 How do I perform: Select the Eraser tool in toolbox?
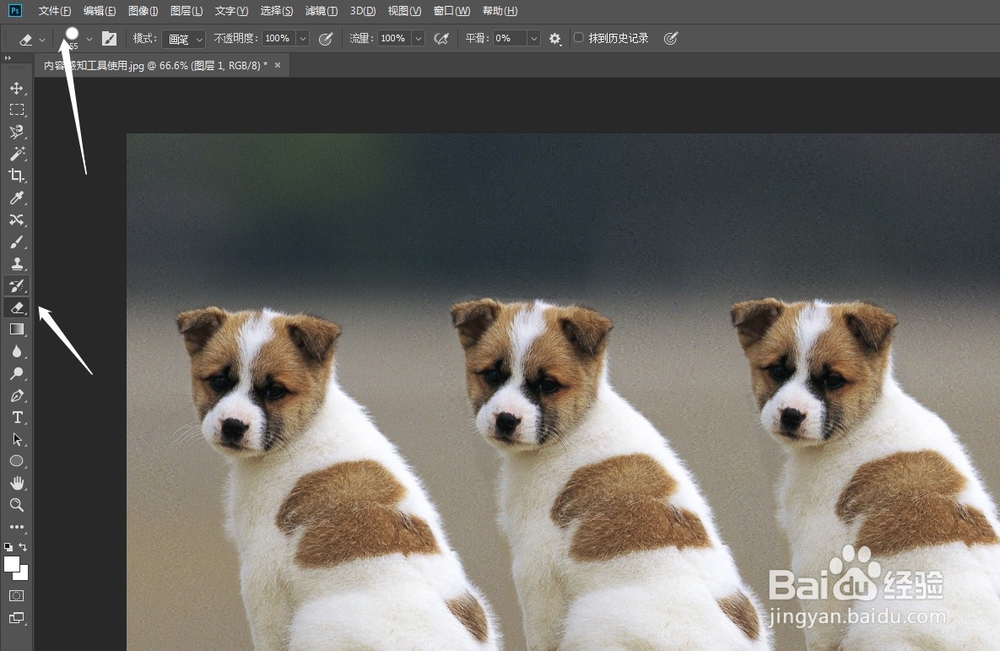point(17,307)
